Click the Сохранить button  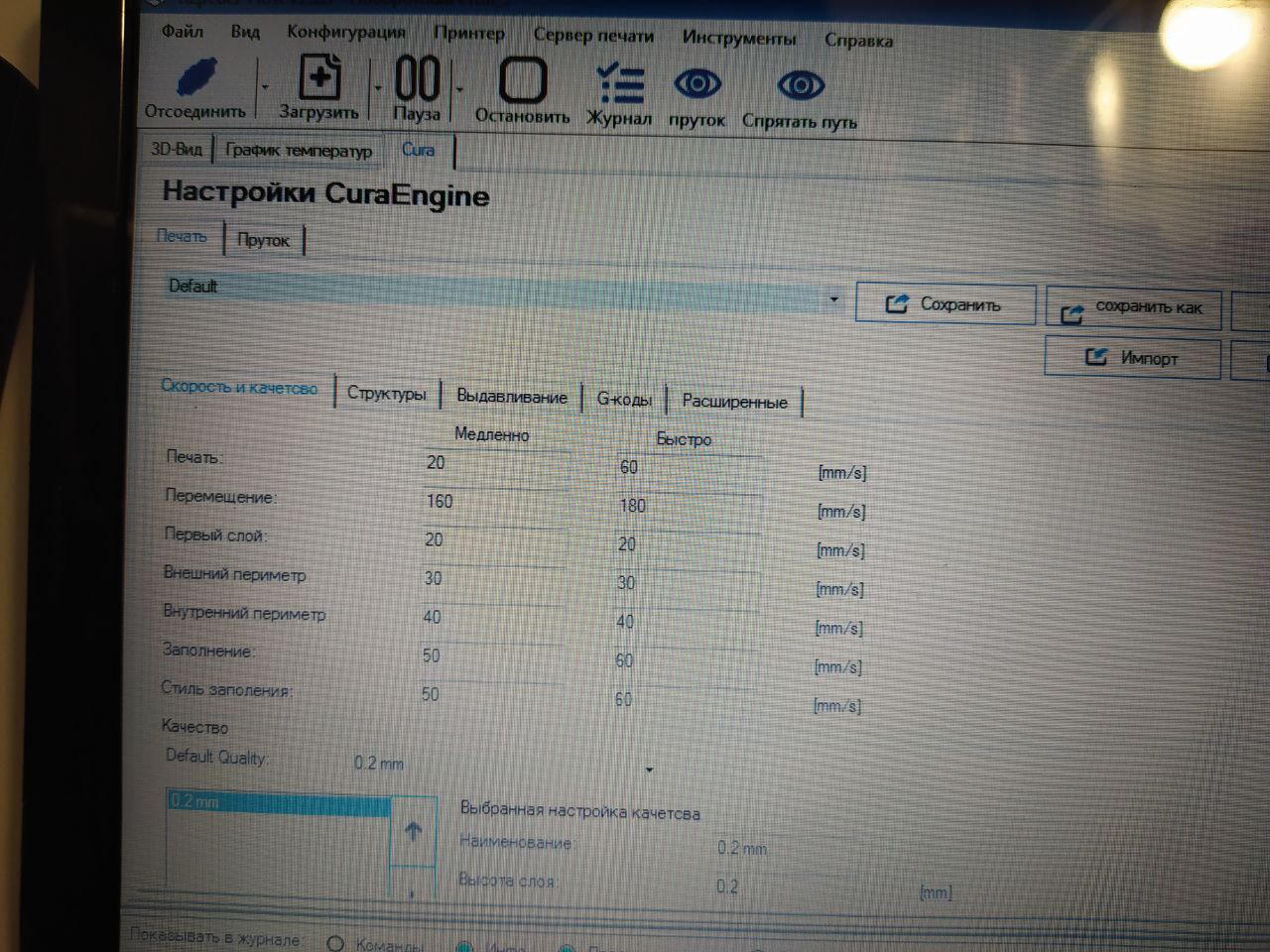(x=945, y=304)
